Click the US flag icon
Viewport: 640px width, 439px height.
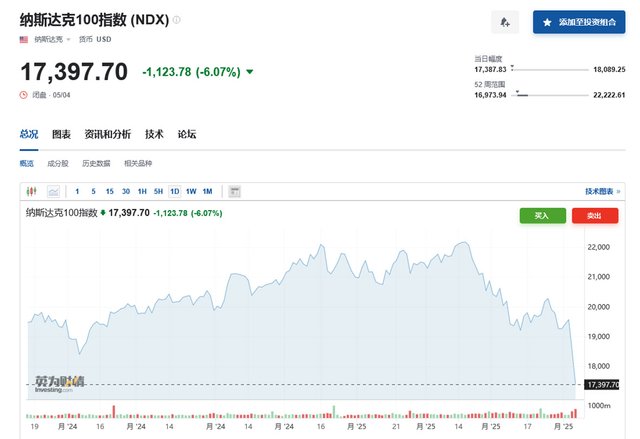[24, 39]
